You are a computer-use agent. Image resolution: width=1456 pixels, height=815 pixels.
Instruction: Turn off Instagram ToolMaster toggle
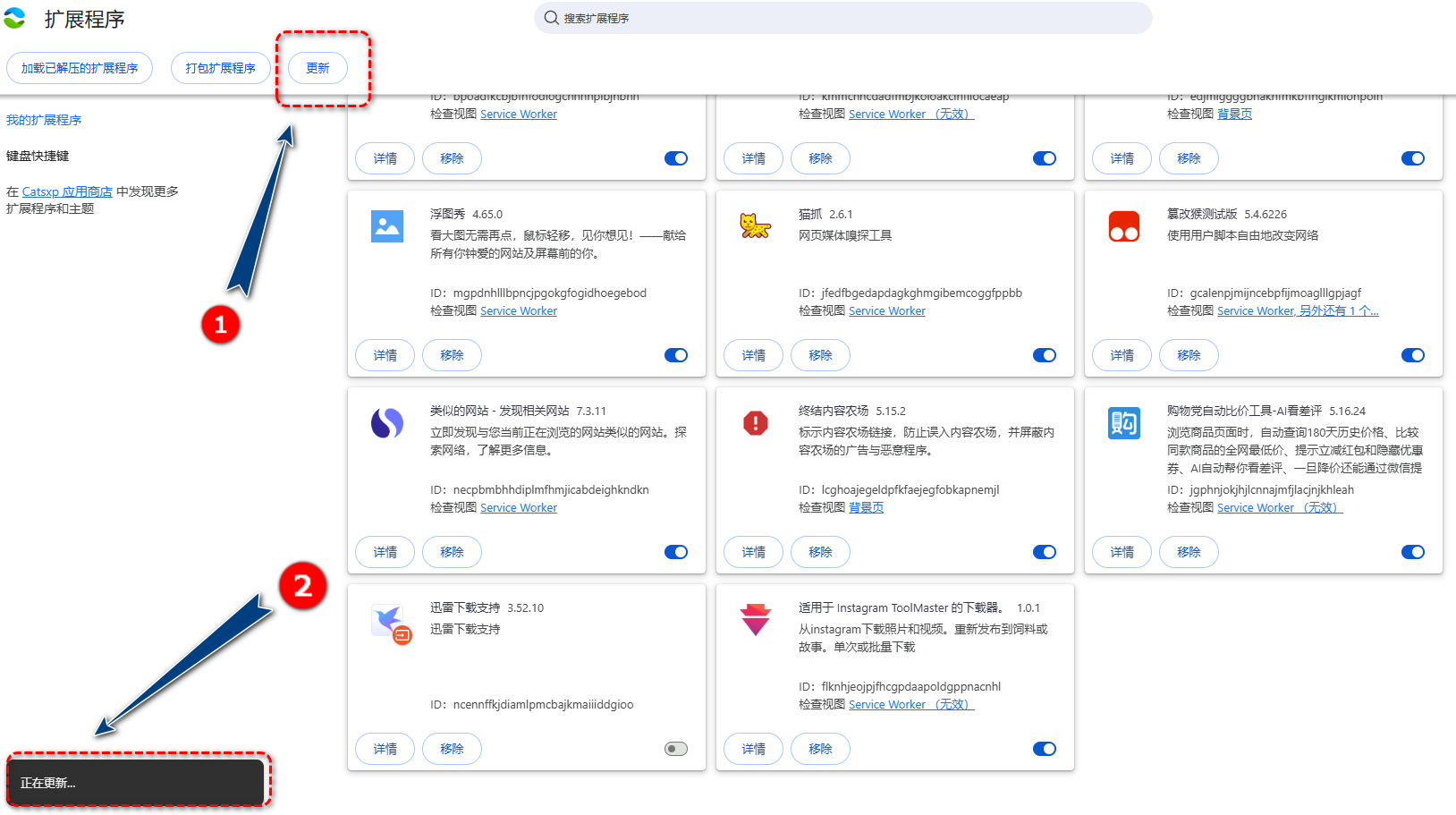coord(1045,749)
